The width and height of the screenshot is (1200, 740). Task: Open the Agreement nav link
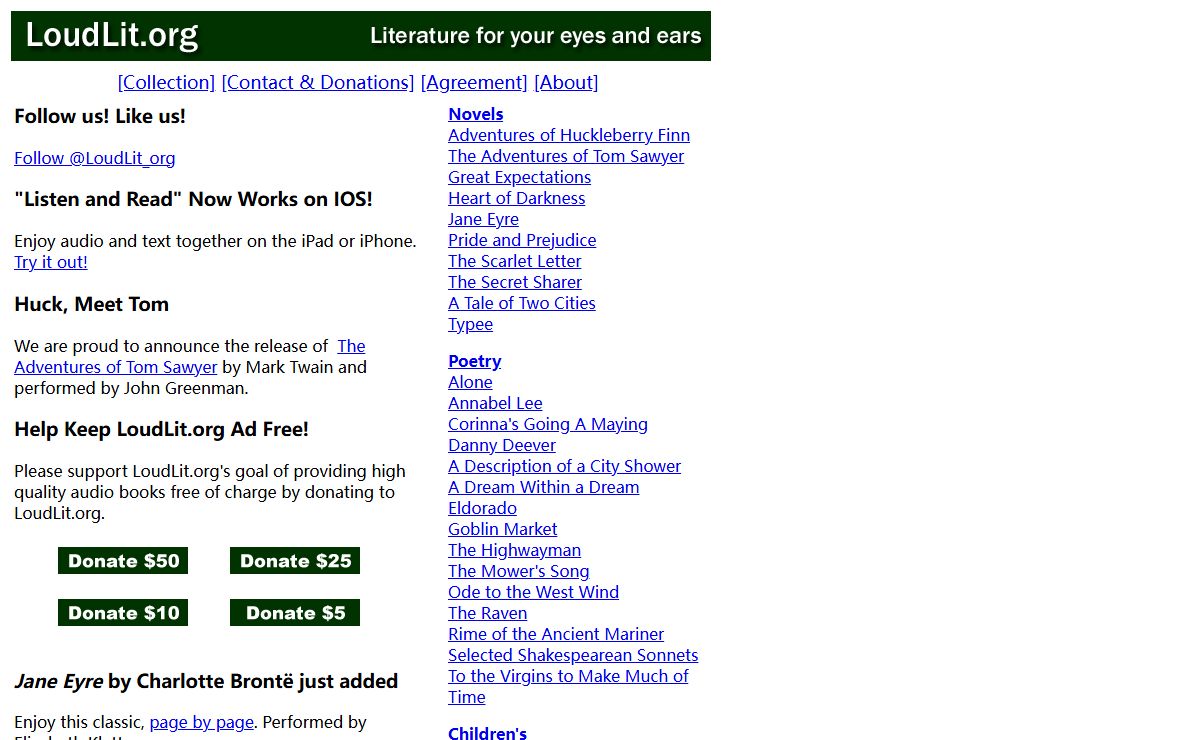(474, 83)
